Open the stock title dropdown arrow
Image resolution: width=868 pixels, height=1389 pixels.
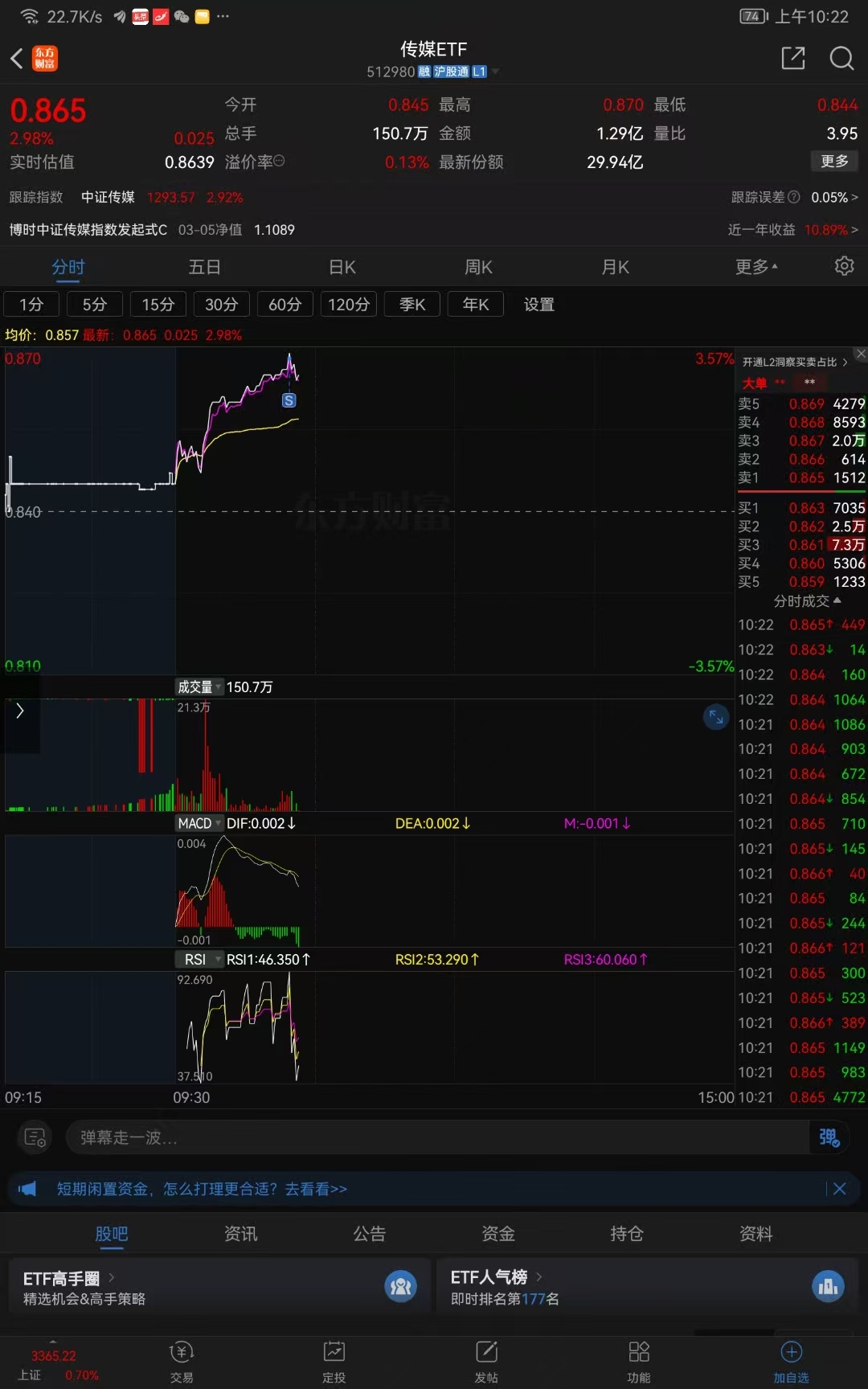tap(496, 72)
